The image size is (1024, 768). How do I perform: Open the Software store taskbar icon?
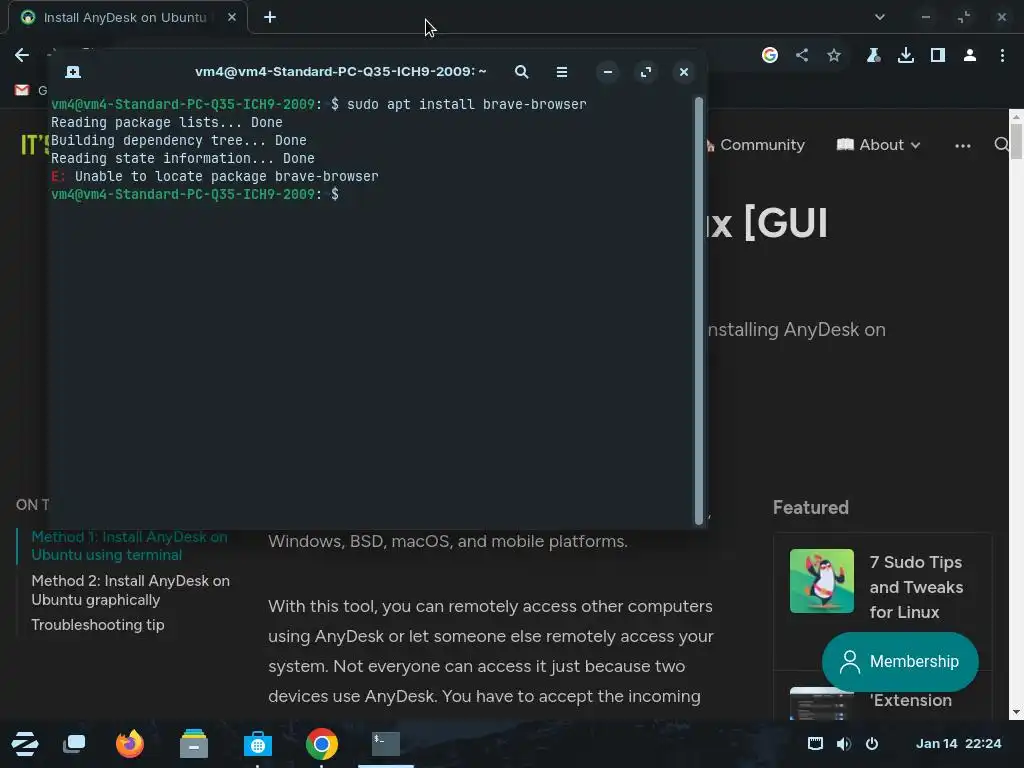[258, 744]
